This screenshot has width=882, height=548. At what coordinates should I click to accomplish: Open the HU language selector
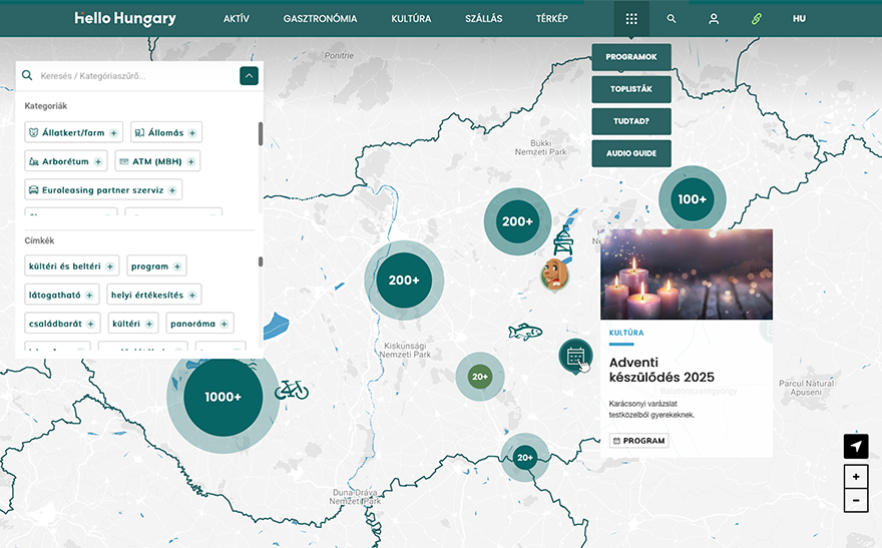(799, 19)
